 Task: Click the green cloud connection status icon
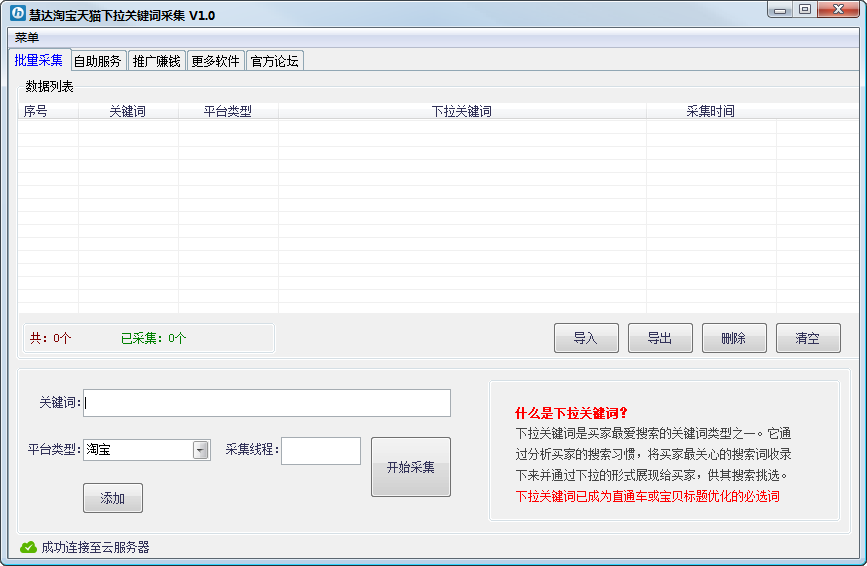point(28,547)
